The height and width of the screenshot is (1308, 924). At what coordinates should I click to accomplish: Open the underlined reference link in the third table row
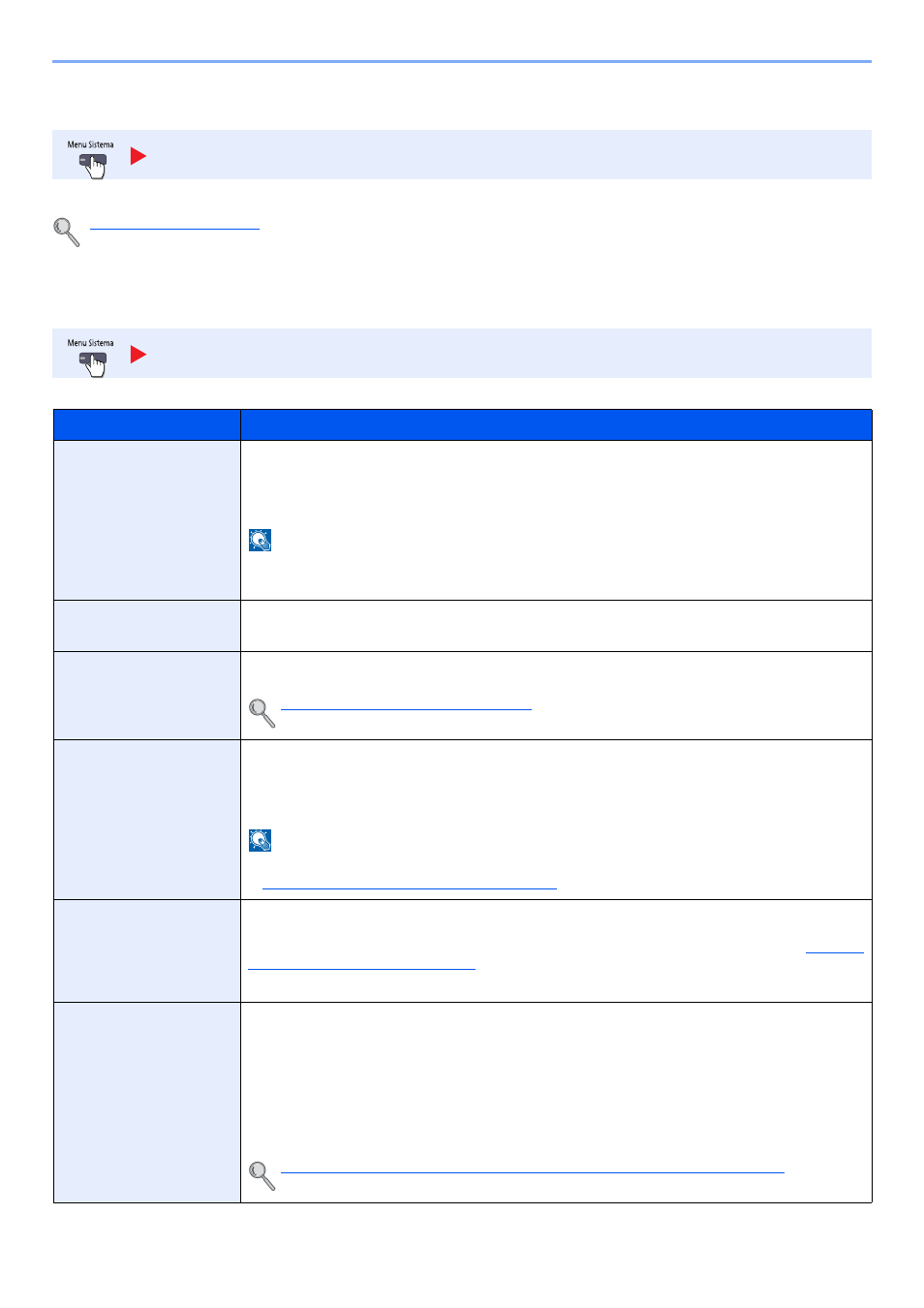click(406, 703)
